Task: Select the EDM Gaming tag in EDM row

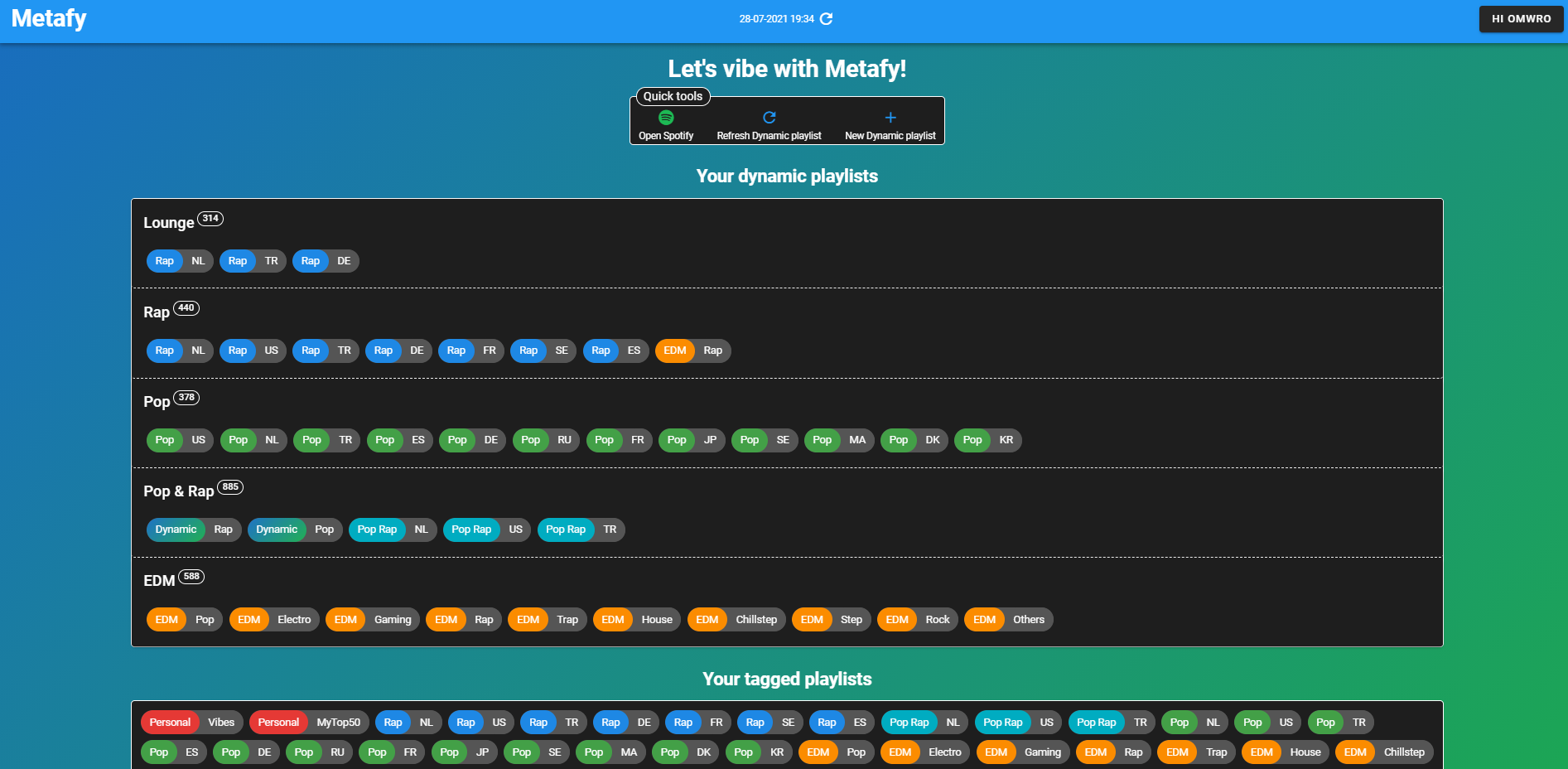Action: pyautogui.click(x=373, y=620)
